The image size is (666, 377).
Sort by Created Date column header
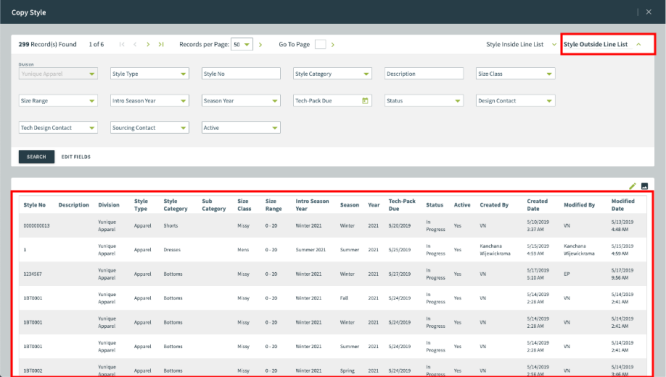point(537,205)
